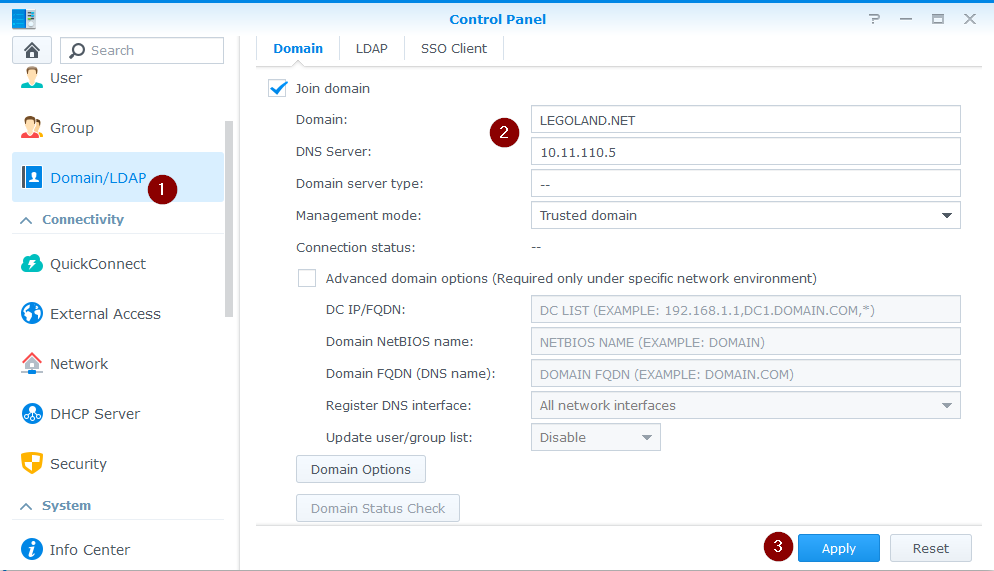994x571 pixels.
Task: Collapse the Connectivity section
Action: pos(26,220)
